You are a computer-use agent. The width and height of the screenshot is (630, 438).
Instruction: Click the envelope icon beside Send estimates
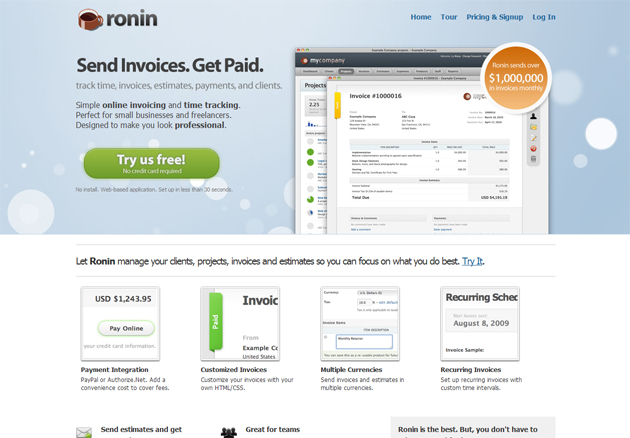[84, 432]
